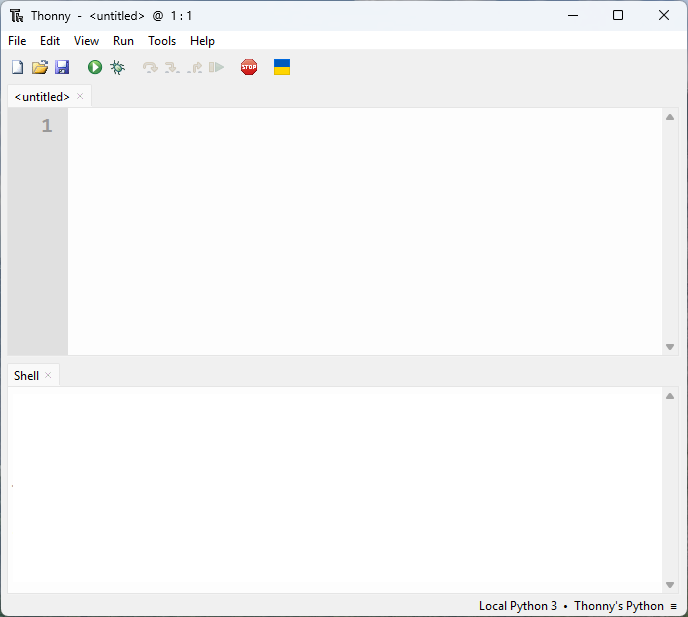Click the Step over debugger icon
The height and width of the screenshot is (617, 688).
point(150,67)
